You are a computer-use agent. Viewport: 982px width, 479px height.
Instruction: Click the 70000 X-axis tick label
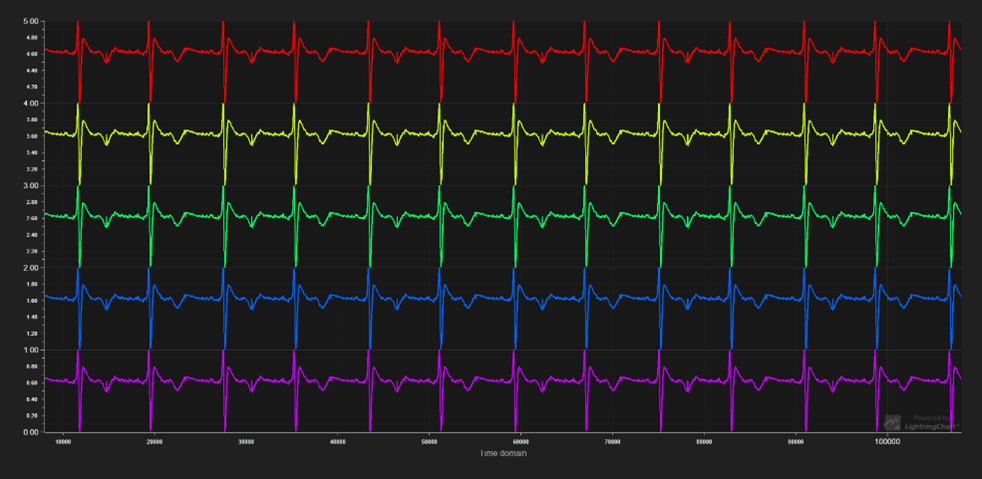(612, 441)
